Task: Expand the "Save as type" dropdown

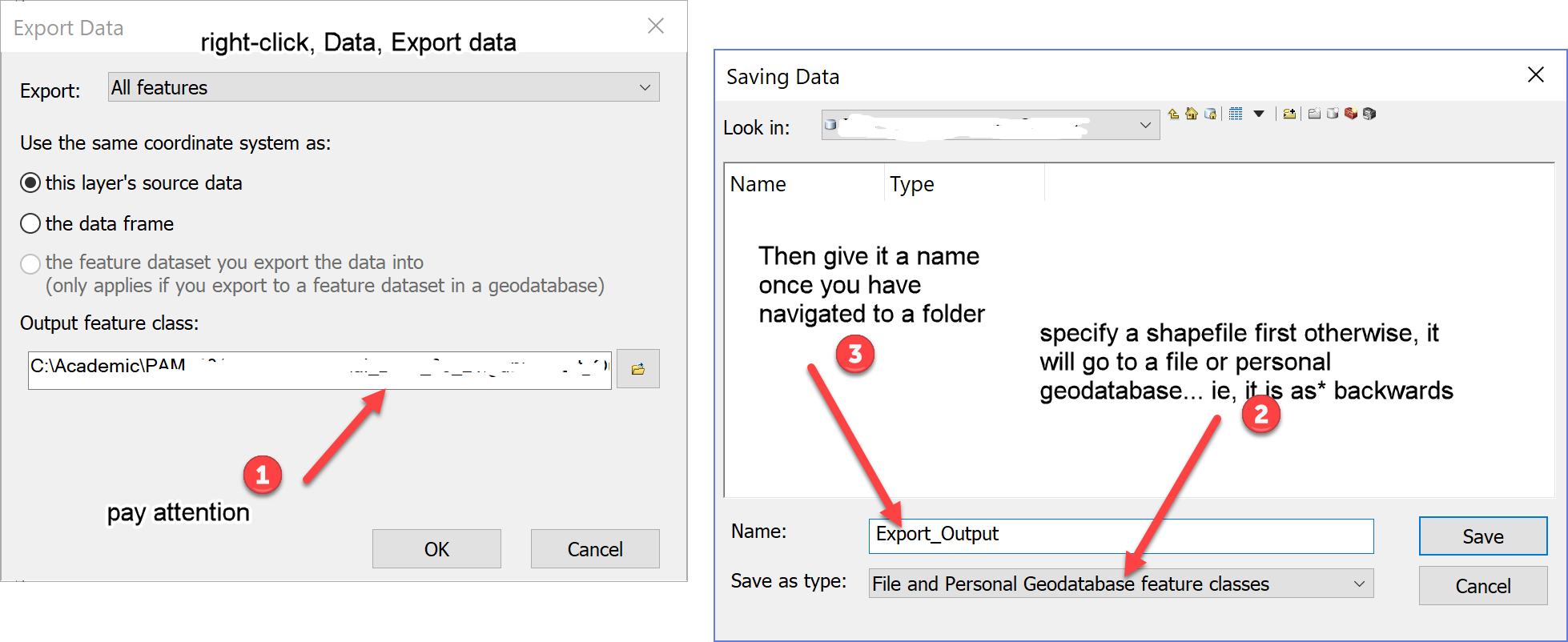Action: pos(1120,584)
